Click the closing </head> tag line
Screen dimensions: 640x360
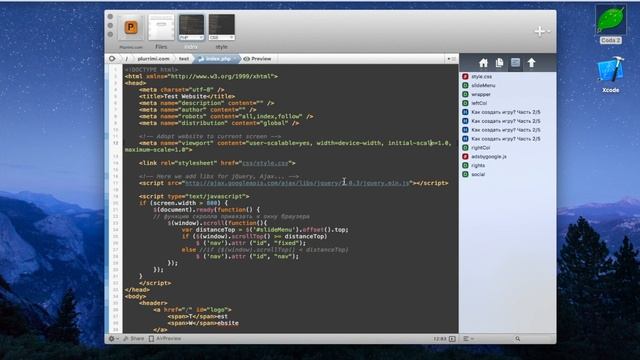coord(137,289)
